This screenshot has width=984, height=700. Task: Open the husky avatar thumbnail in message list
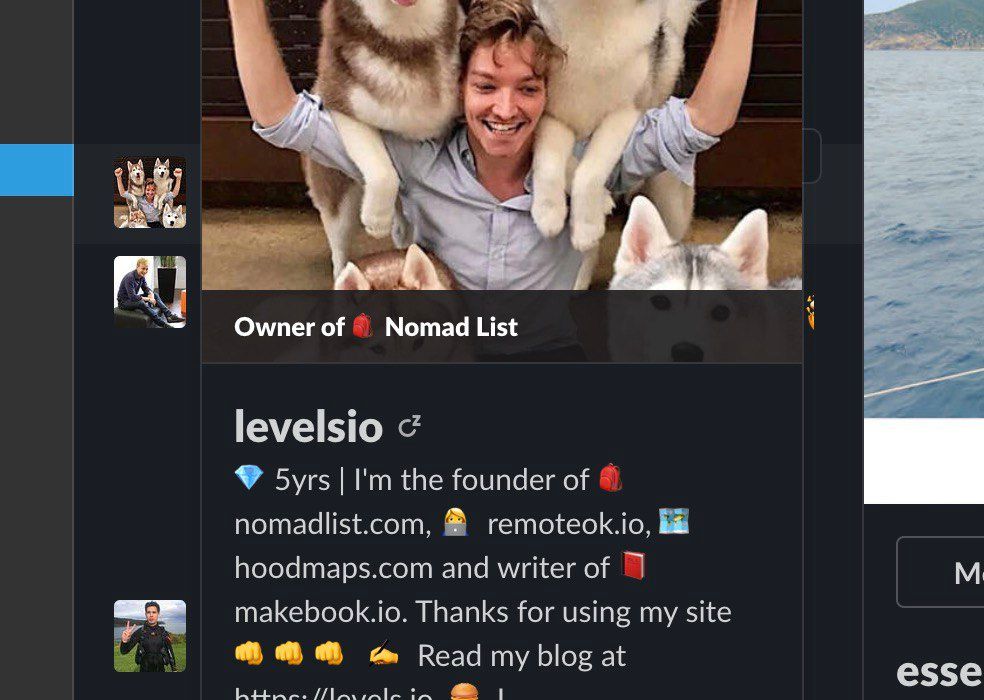[x=150, y=192]
